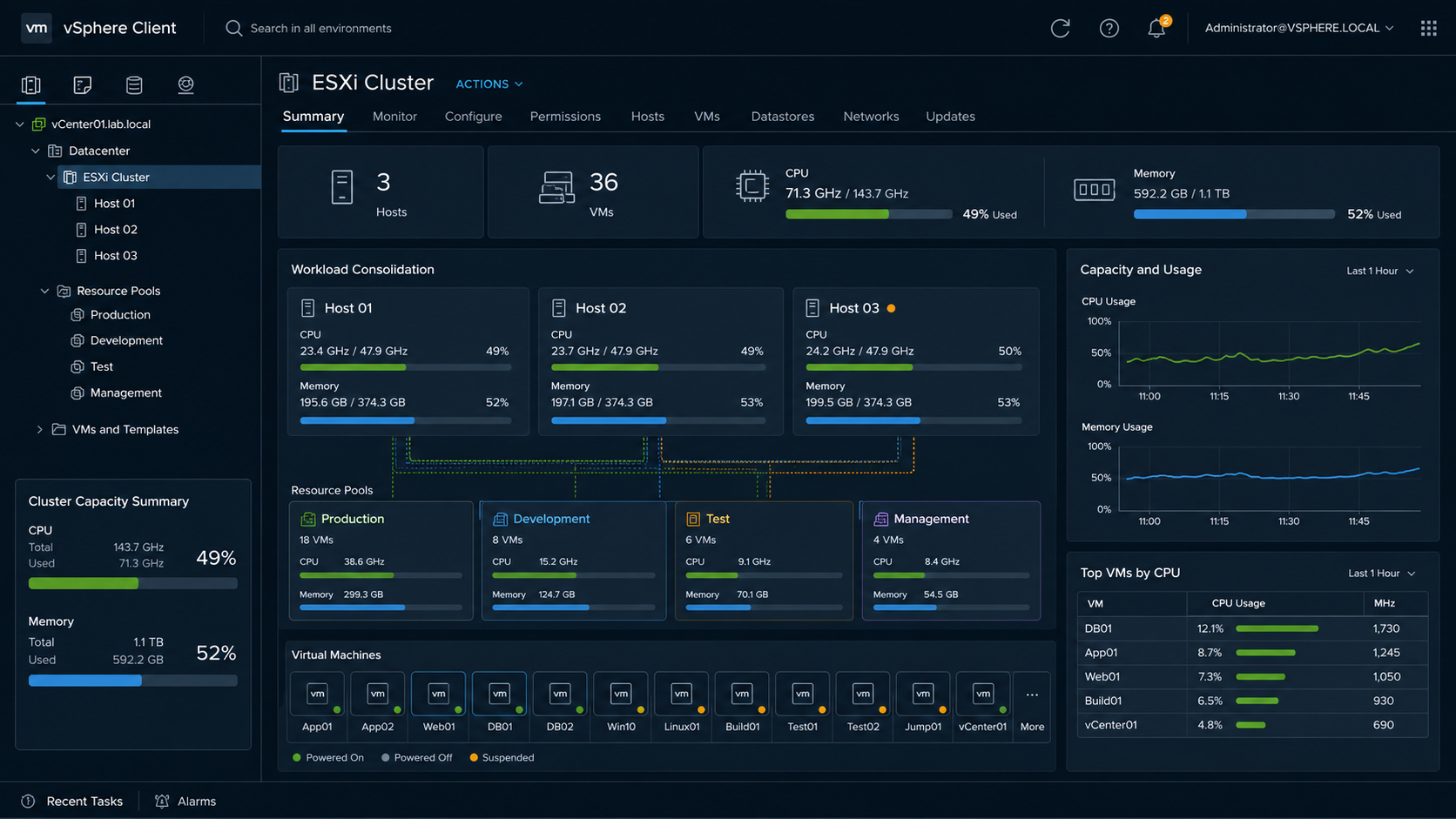This screenshot has width=1456, height=819.
Task: Open the notifications bell icon
Action: (1156, 28)
